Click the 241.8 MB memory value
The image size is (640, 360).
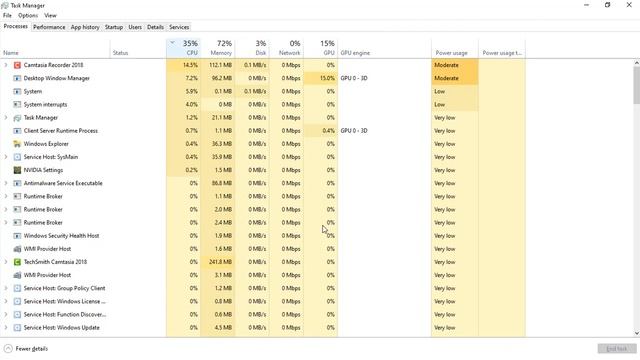[x=220, y=262]
